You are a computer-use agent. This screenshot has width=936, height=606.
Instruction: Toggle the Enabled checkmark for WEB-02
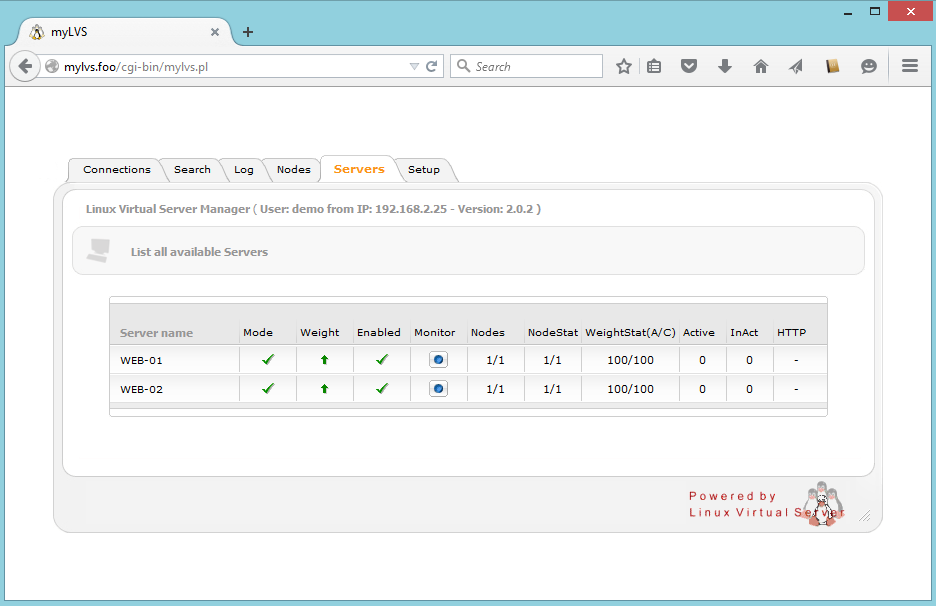pyautogui.click(x=381, y=389)
